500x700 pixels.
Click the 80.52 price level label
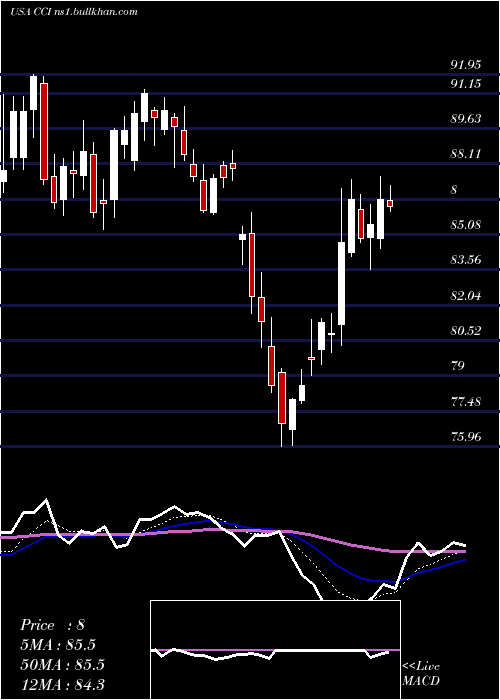tap(466, 331)
